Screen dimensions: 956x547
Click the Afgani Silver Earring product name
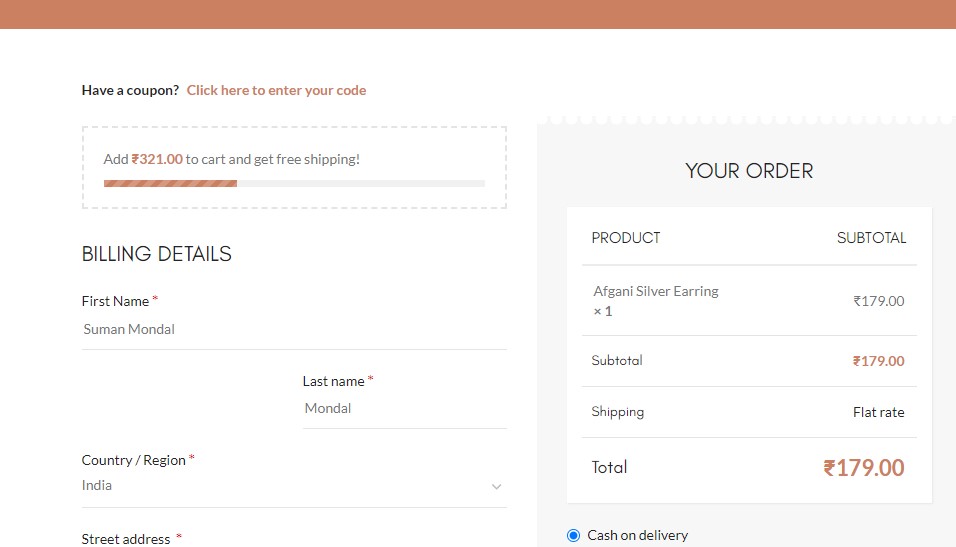[x=656, y=291]
